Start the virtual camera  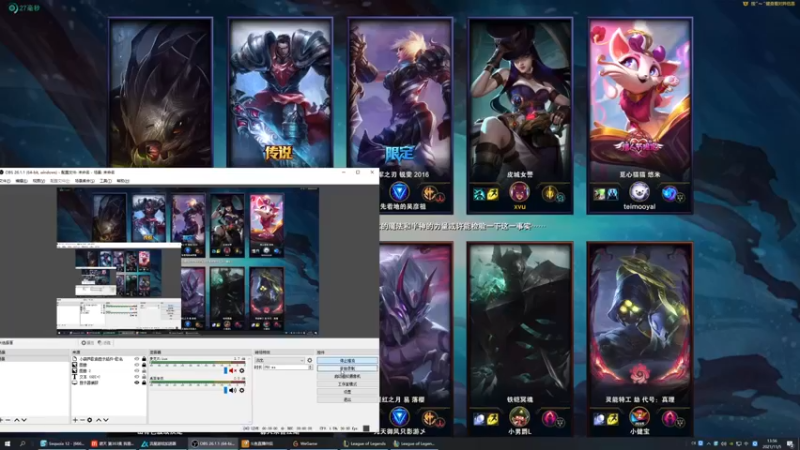coord(347,376)
